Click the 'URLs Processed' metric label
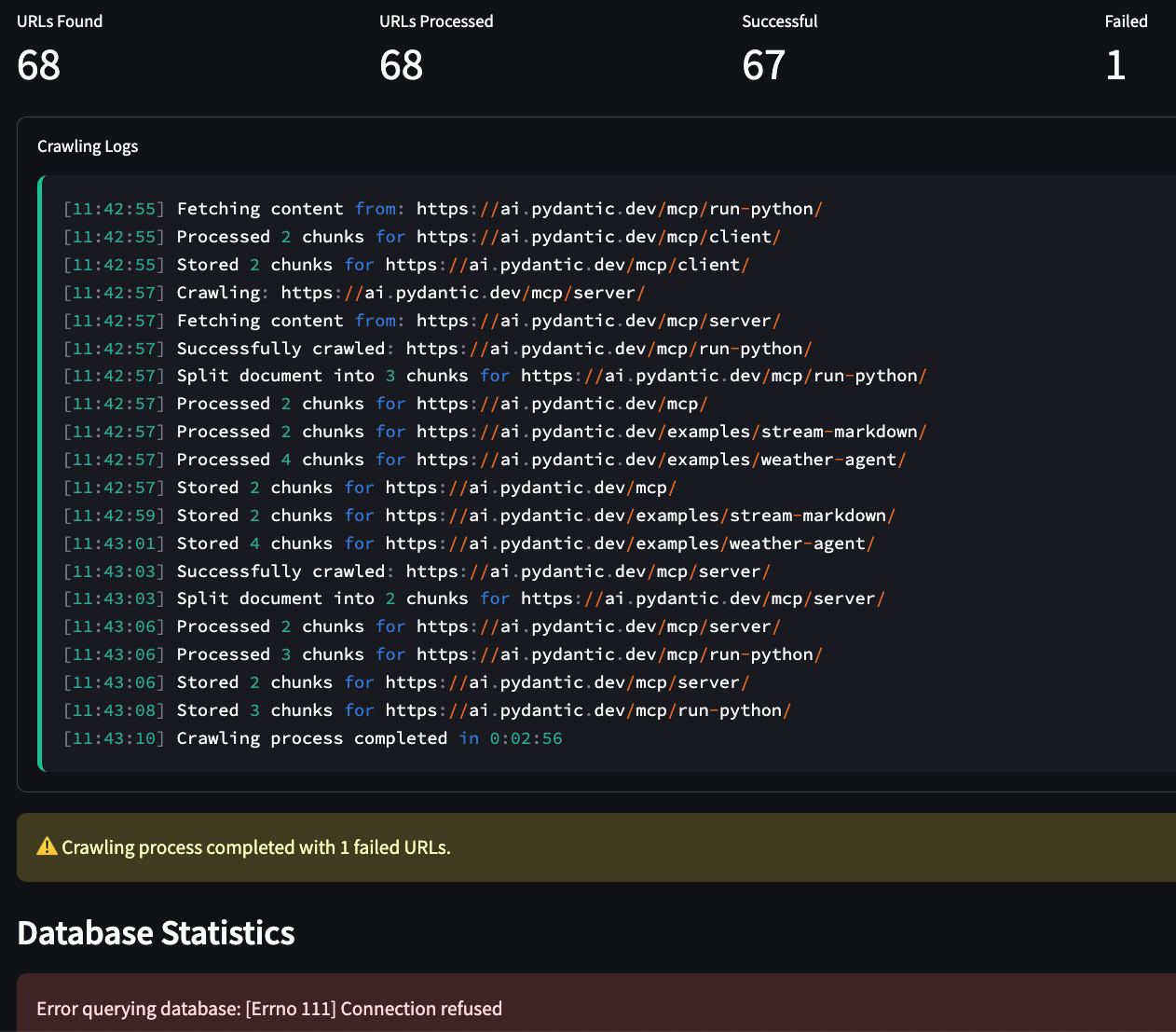 click(x=436, y=21)
